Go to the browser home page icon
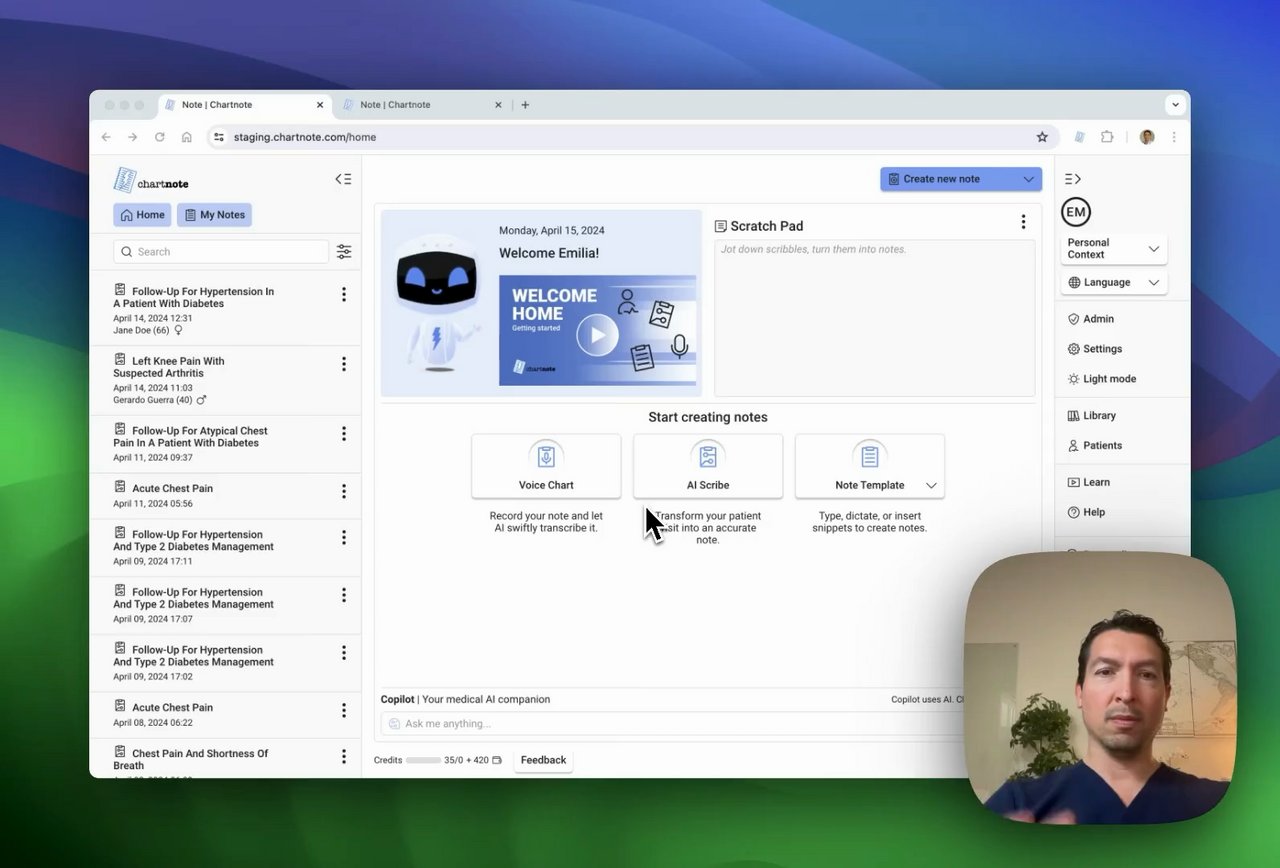The width and height of the screenshot is (1280, 868). tap(186, 137)
